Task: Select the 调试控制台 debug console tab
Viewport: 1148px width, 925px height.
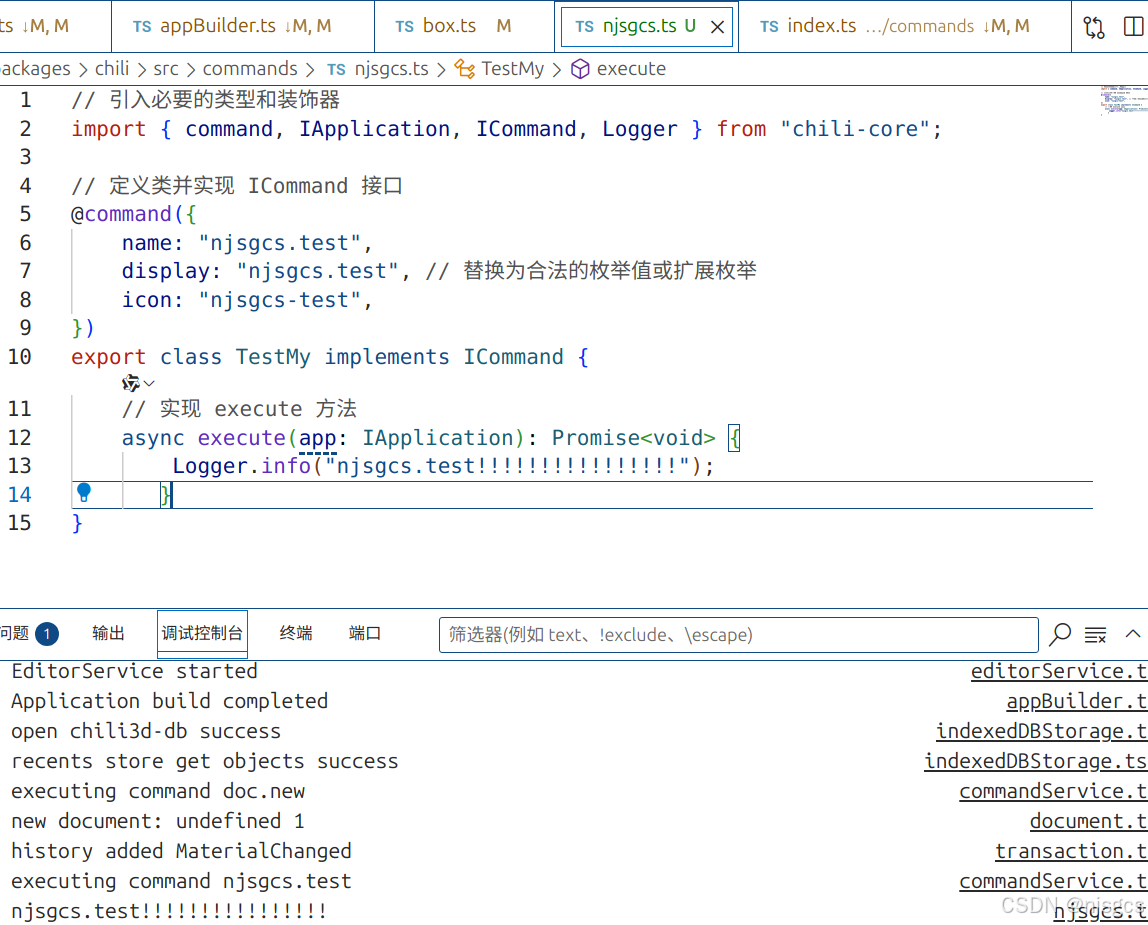Action: [x=202, y=634]
